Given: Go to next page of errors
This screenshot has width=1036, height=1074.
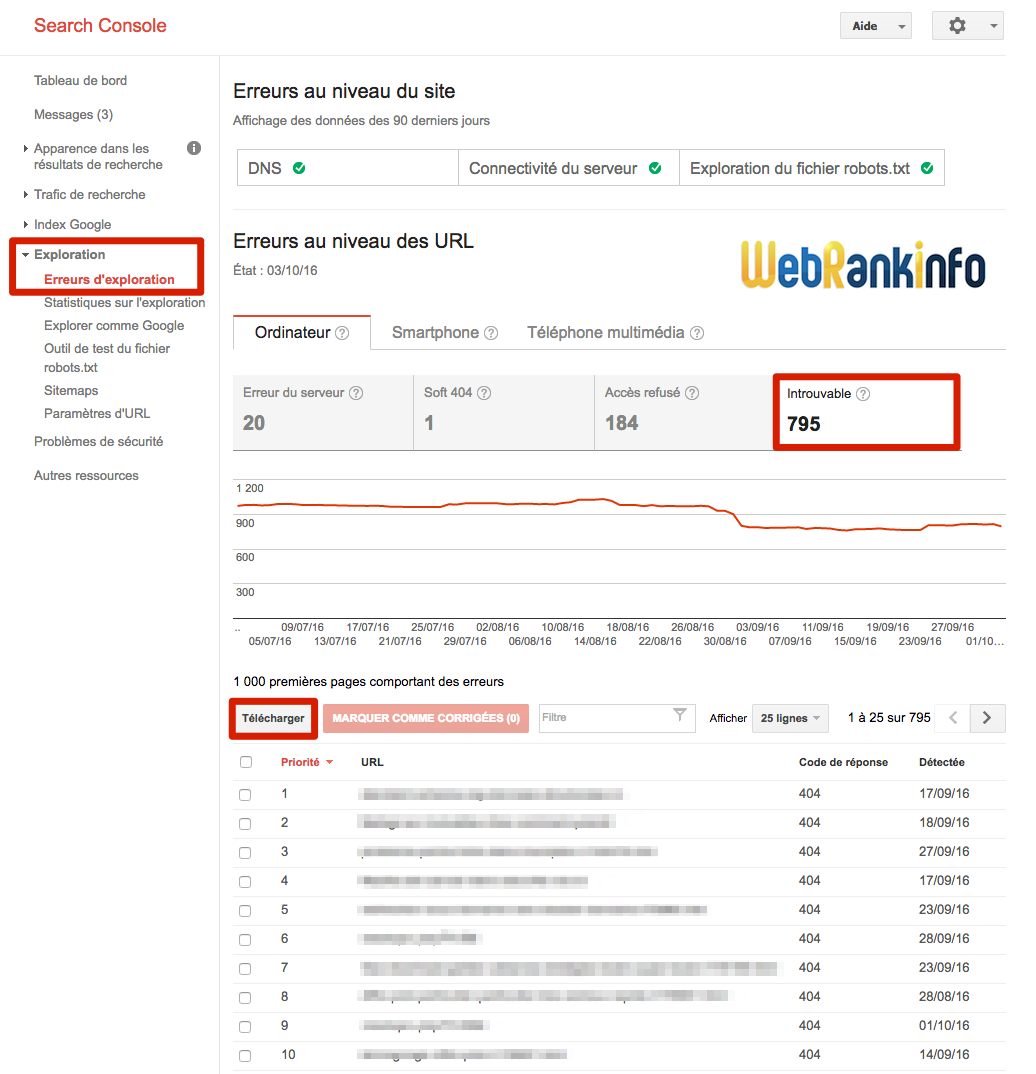Looking at the screenshot, I should 987,718.
